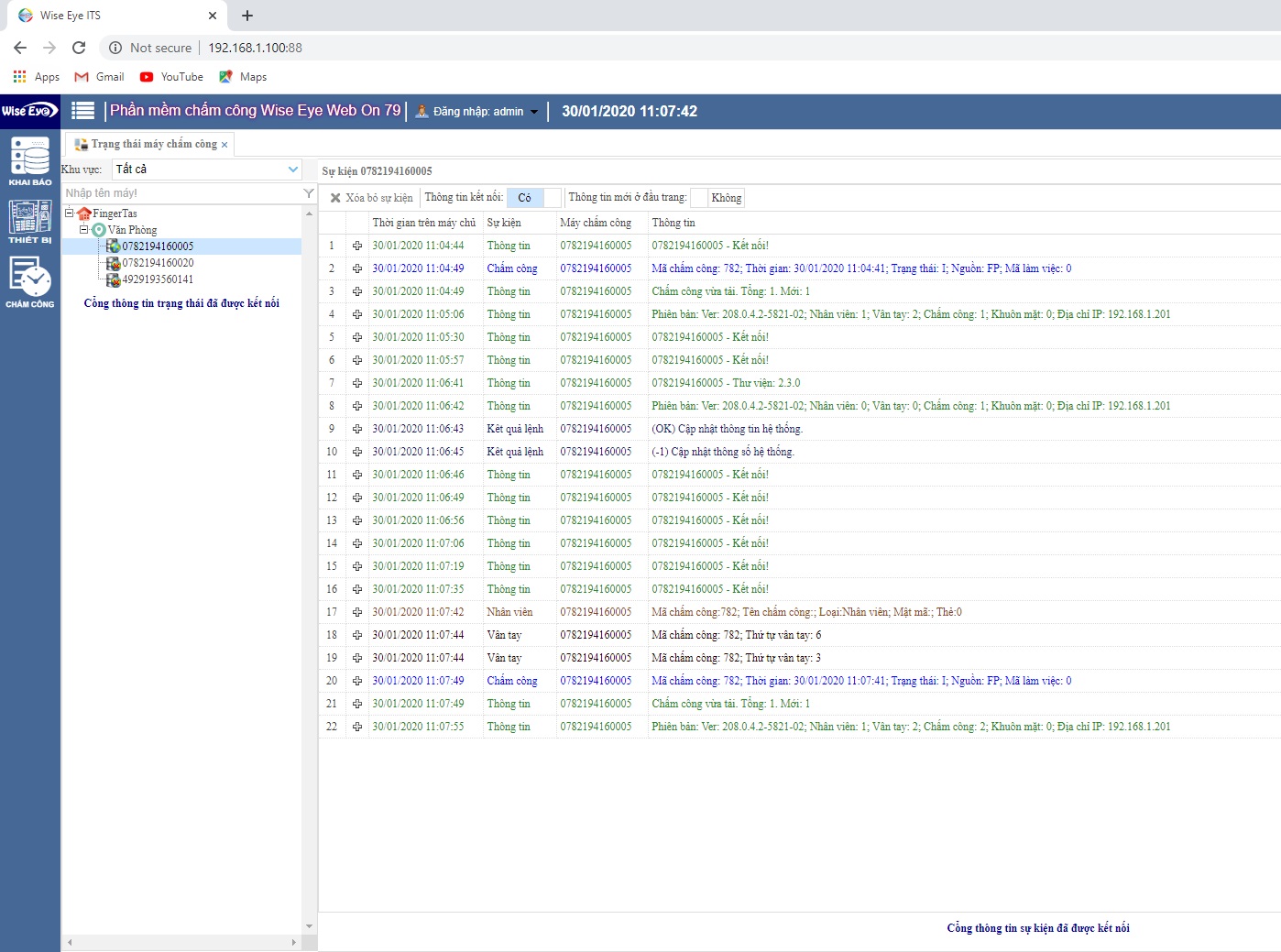Click the filter funnel icon beside device search
This screenshot has height=952, width=1281.
click(309, 193)
